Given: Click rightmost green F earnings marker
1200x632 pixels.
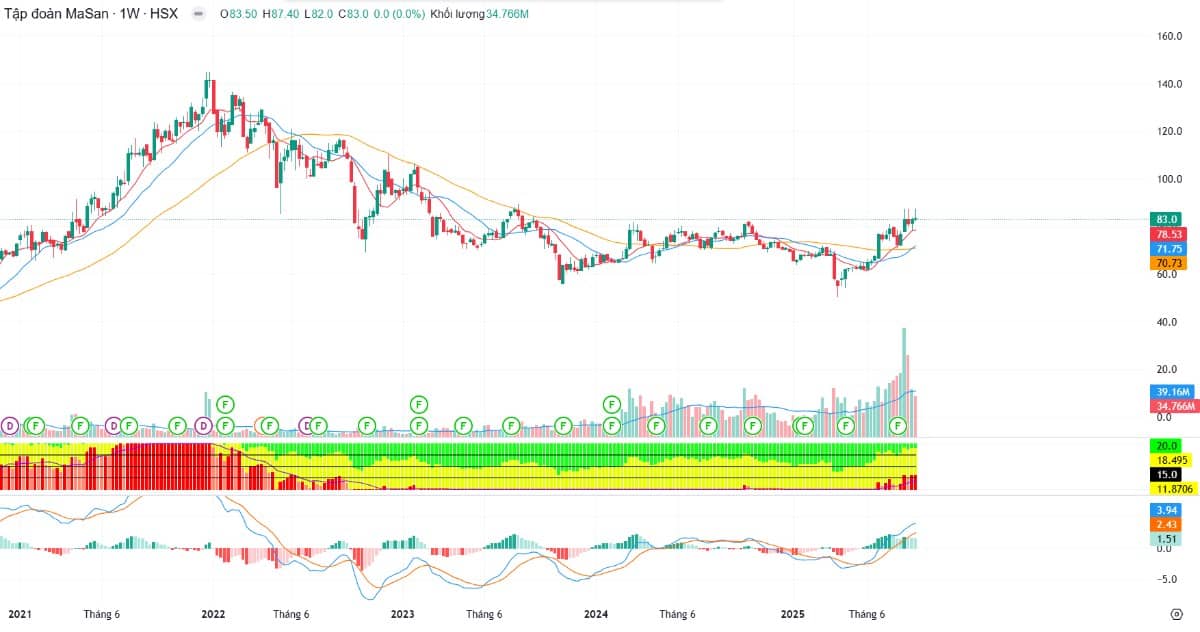Looking at the screenshot, I should pos(898,426).
